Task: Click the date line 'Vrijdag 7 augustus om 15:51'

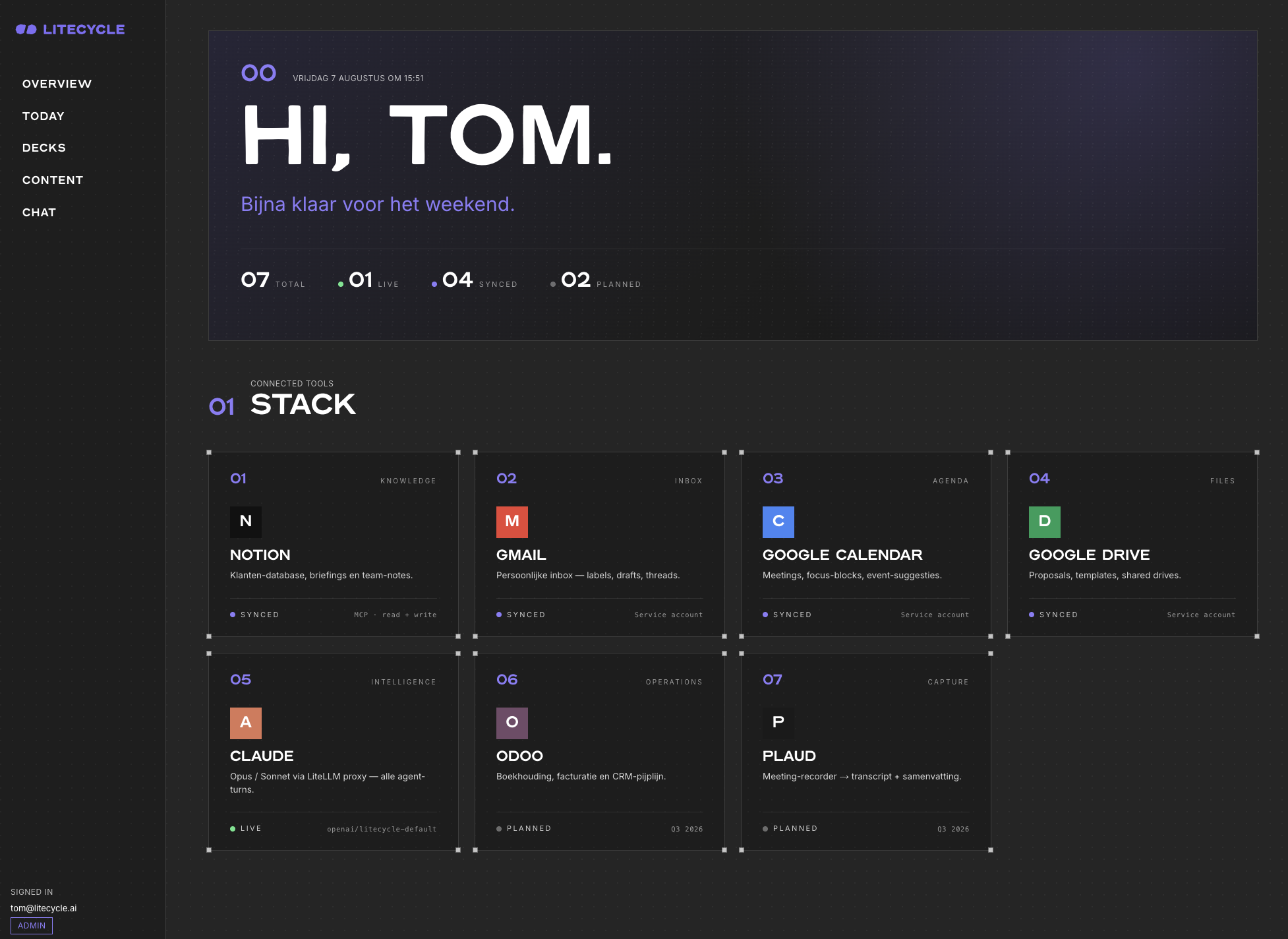Action: (359, 78)
